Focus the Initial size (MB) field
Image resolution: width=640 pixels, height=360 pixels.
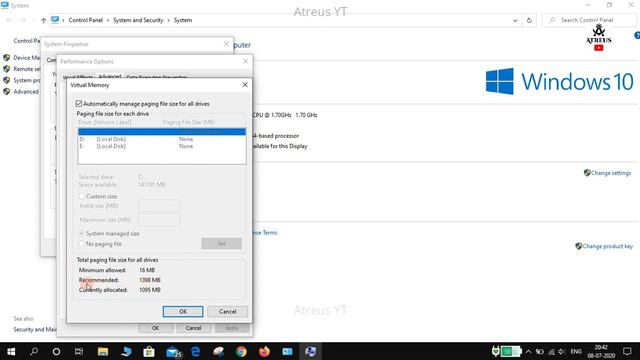tap(159, 206)
